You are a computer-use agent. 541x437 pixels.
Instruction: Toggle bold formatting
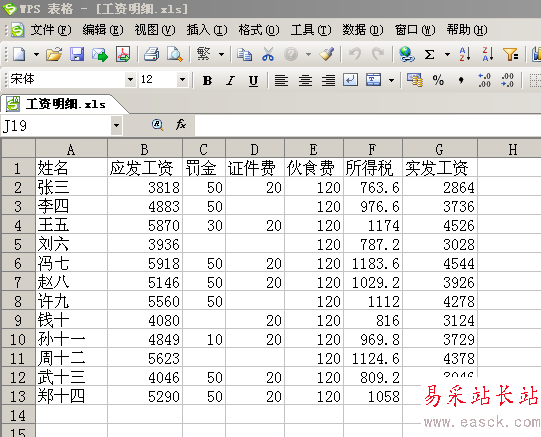(207, 80)
